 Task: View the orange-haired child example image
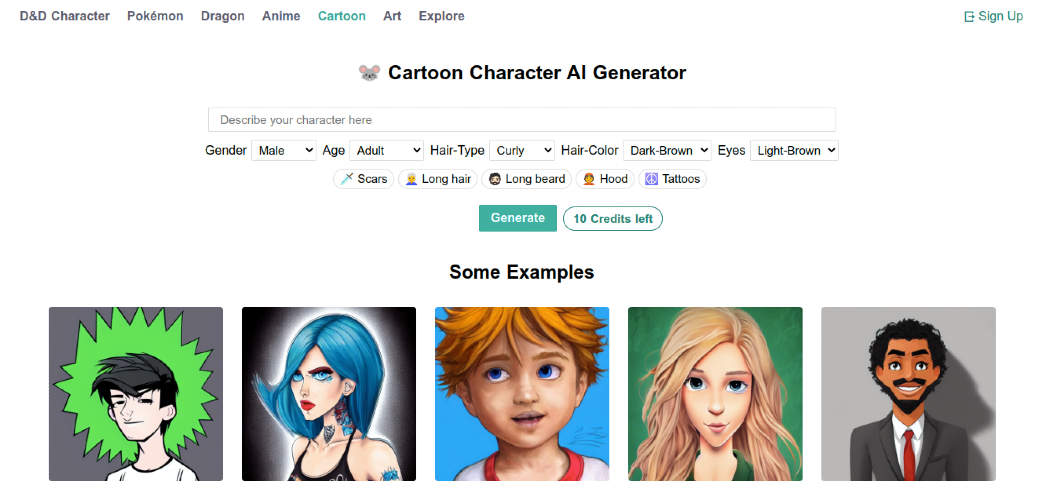coord(522,394)
